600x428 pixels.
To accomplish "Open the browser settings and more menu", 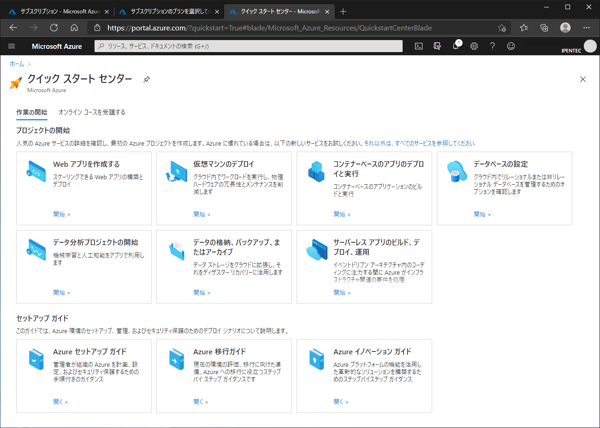I will (x=587, y=28).
